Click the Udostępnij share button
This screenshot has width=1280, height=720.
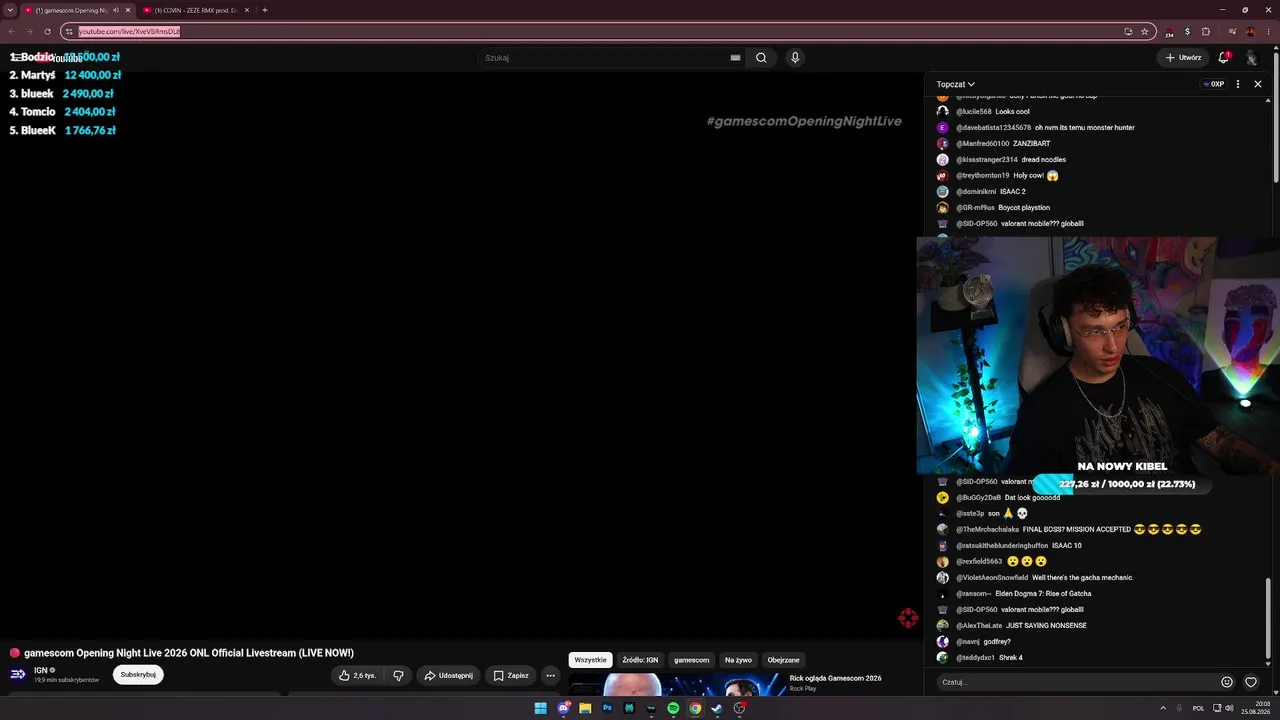[x=448, y=675]
